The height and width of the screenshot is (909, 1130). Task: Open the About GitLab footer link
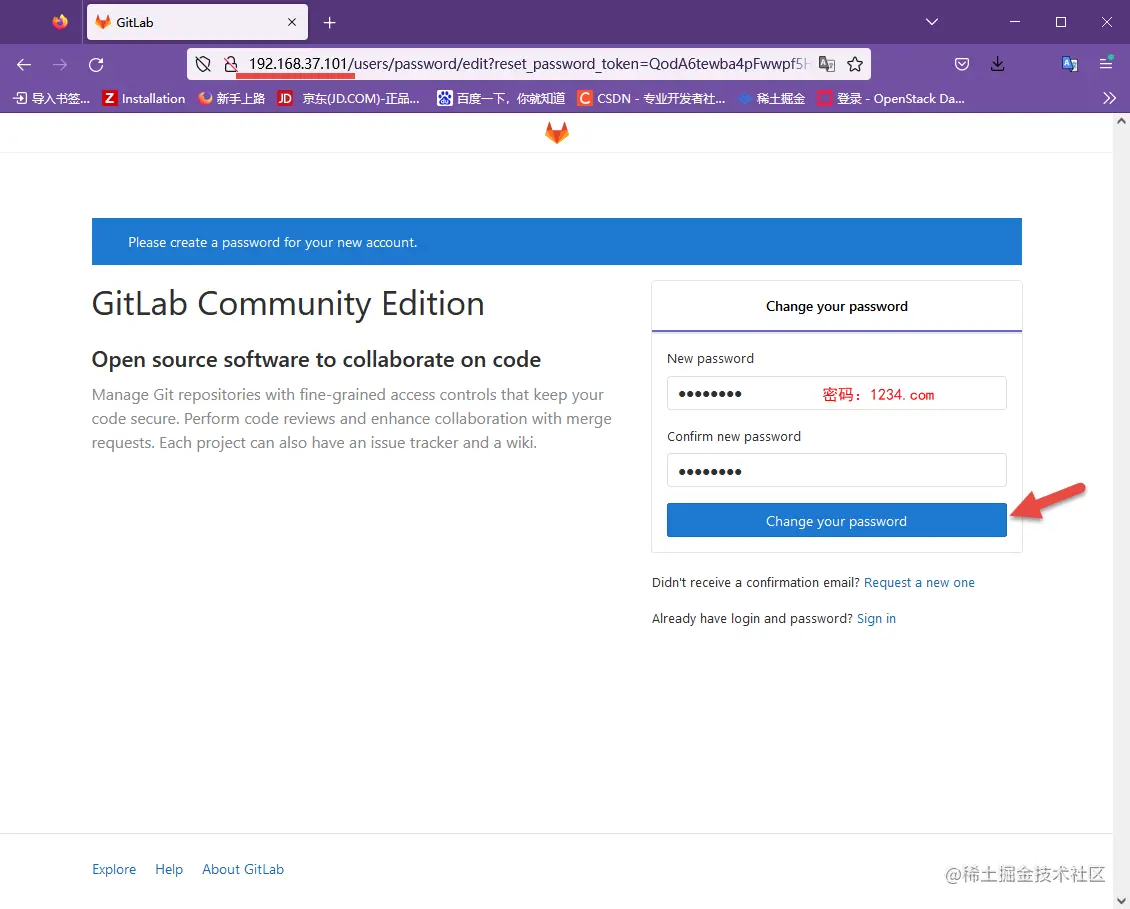tap(243, 869)
